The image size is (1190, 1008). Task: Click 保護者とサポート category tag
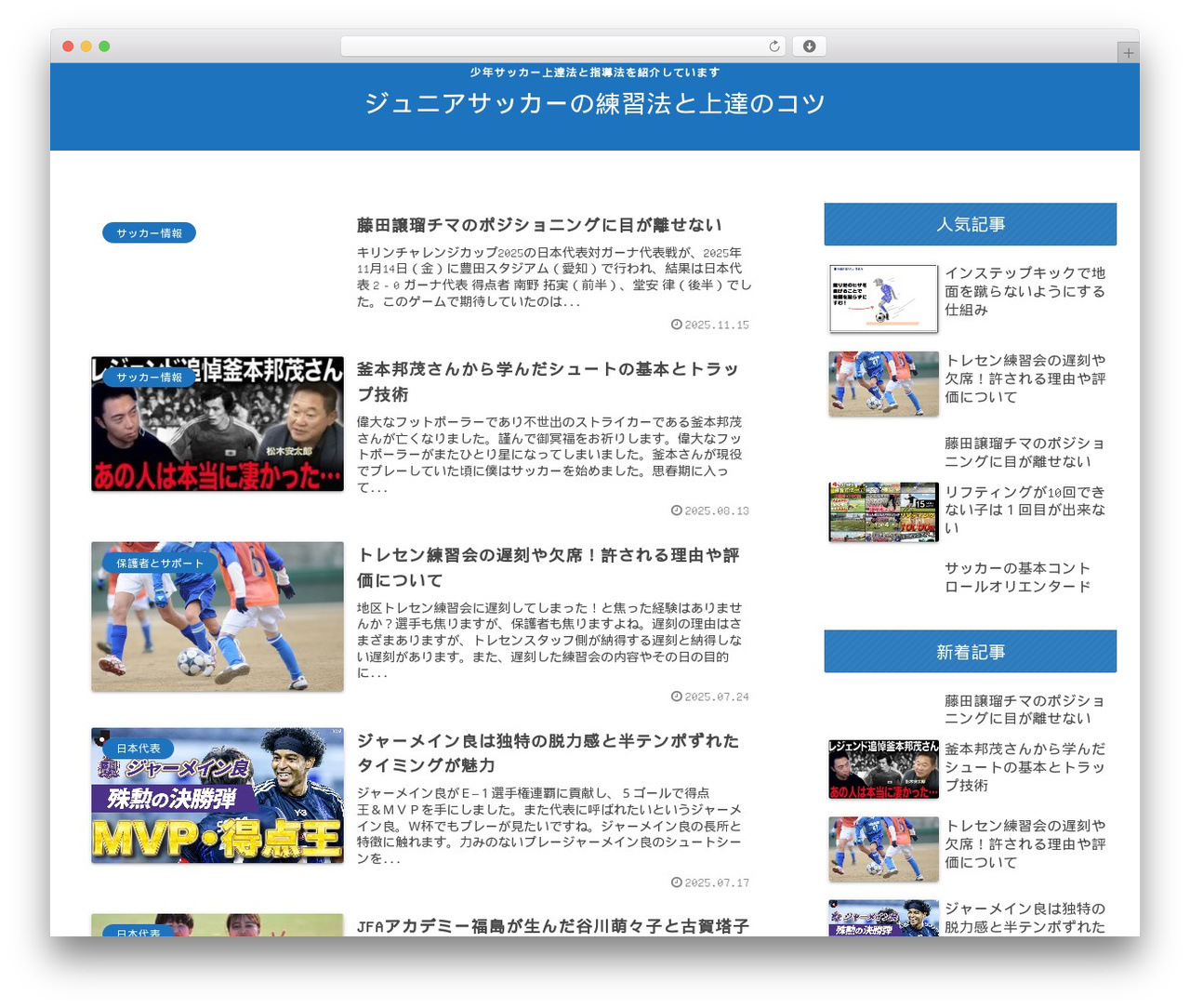click(x=159, y=563)
